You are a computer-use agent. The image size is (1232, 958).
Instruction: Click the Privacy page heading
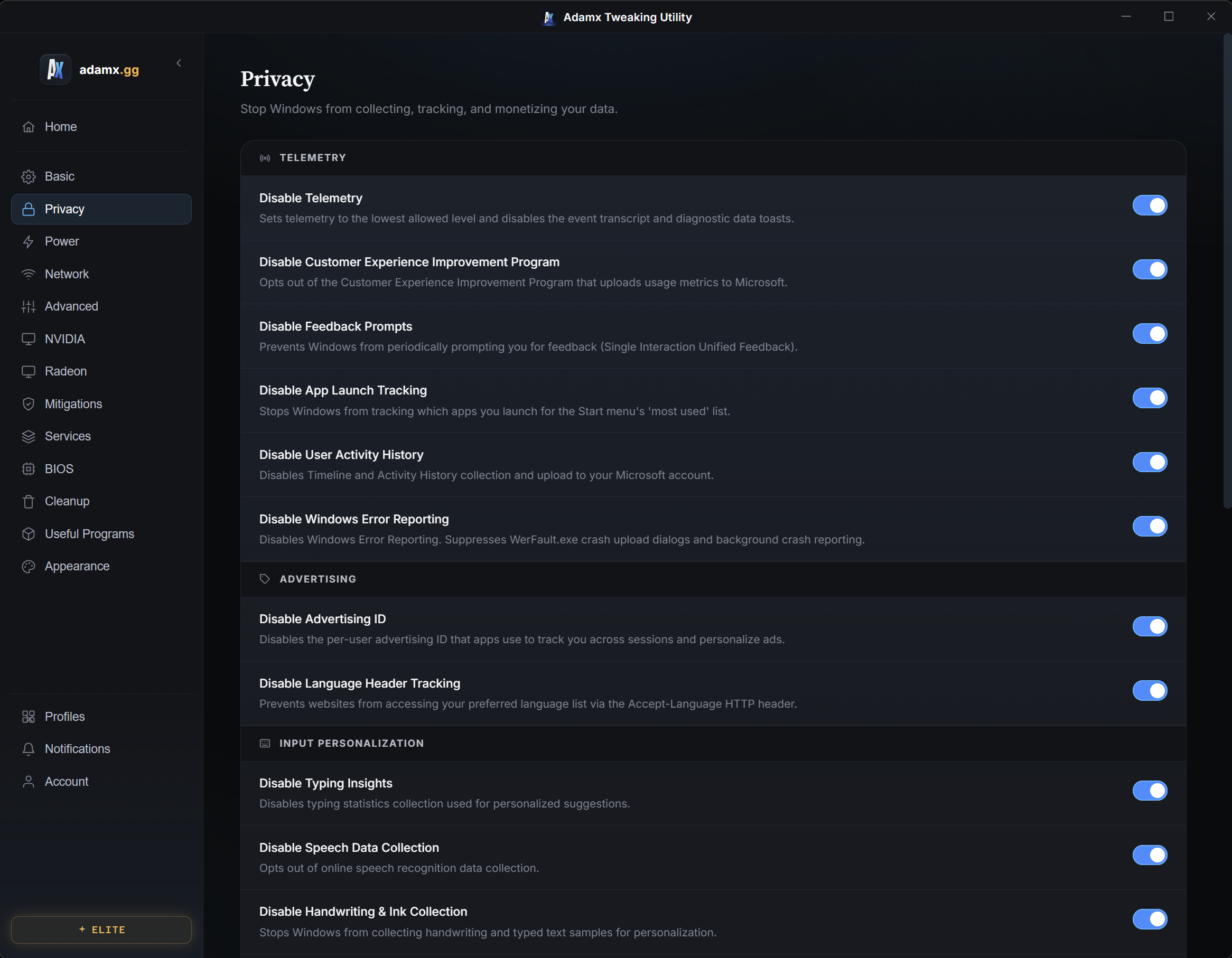(x=277, y=79)
